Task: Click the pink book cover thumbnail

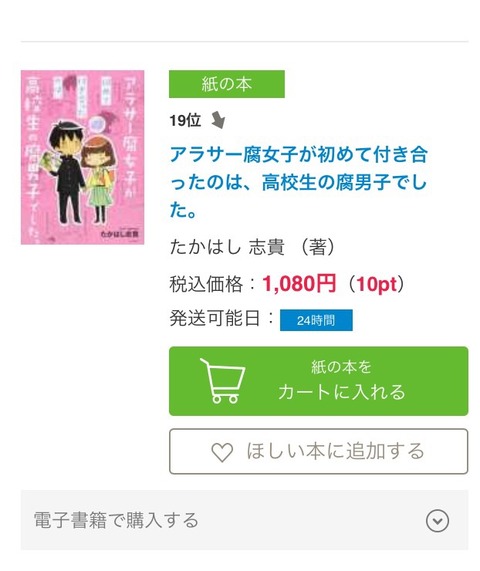Action: point(82,157)
